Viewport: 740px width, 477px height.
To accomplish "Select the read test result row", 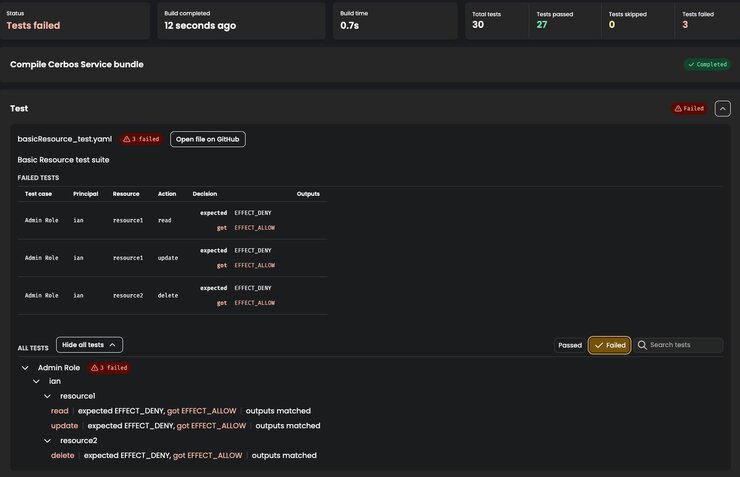I will 181,411.
